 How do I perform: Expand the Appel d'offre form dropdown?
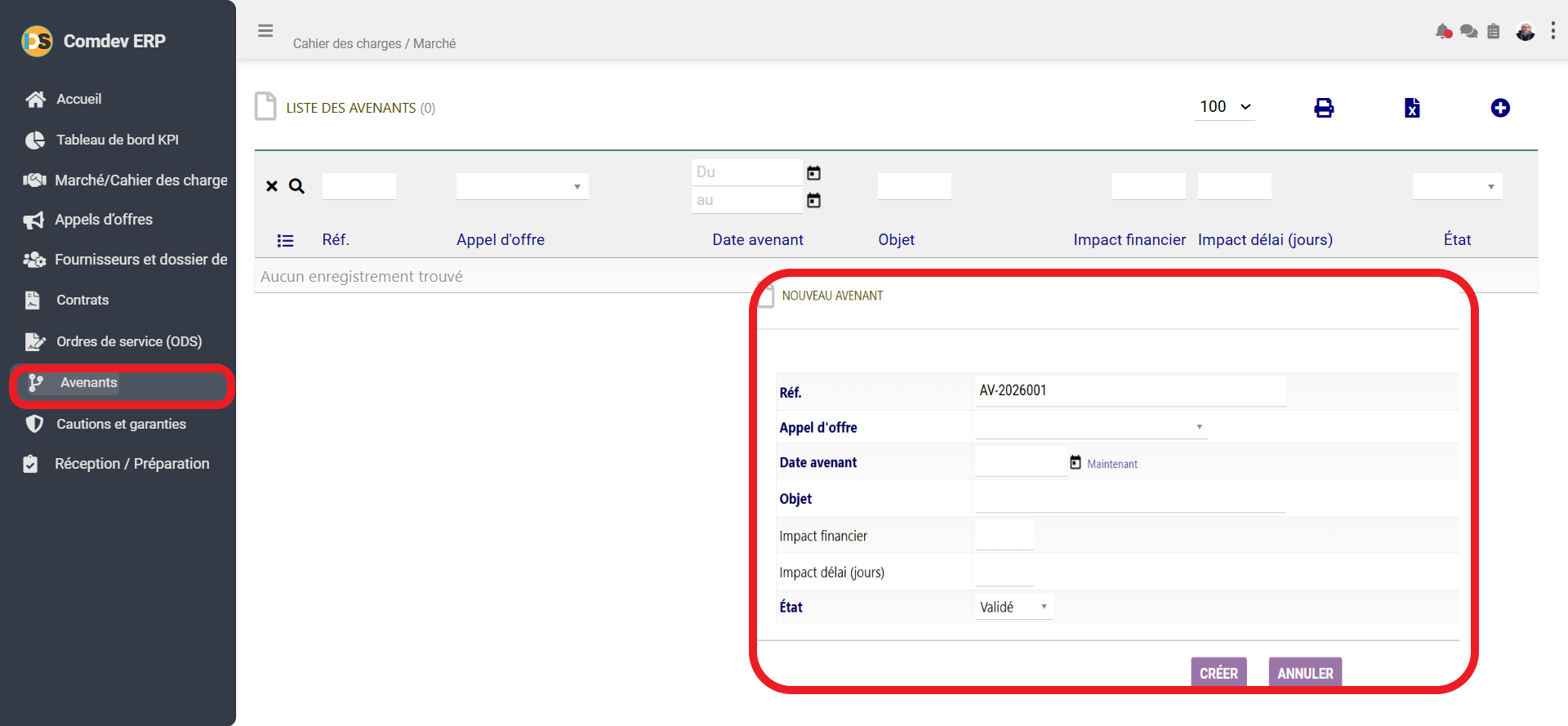1091,426
